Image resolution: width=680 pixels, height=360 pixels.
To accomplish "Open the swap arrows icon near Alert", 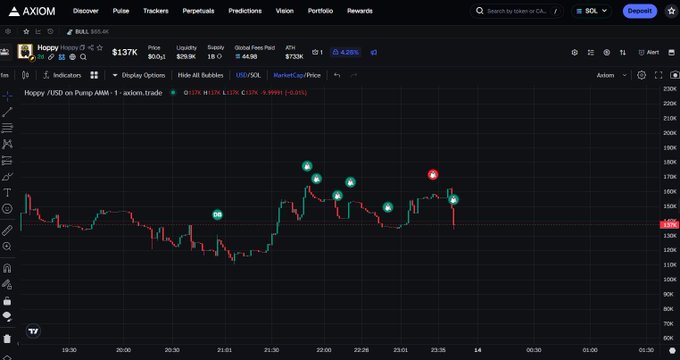I will tap(623, 52).
